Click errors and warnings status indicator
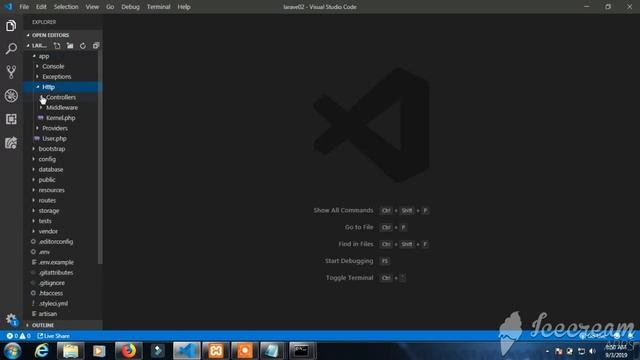This screenshot has height=360, width=640. (18, 336)
